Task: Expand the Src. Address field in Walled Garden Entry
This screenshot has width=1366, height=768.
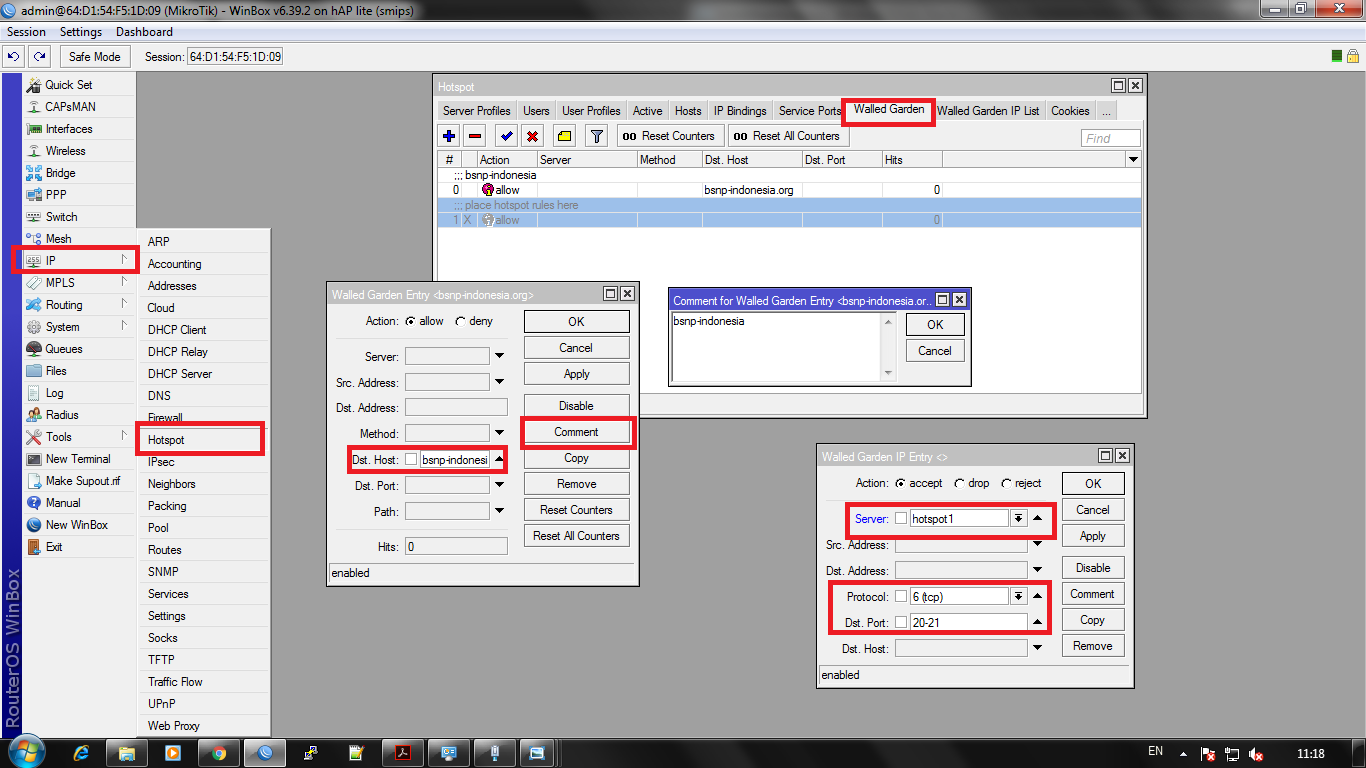Action: click(499, 383)
